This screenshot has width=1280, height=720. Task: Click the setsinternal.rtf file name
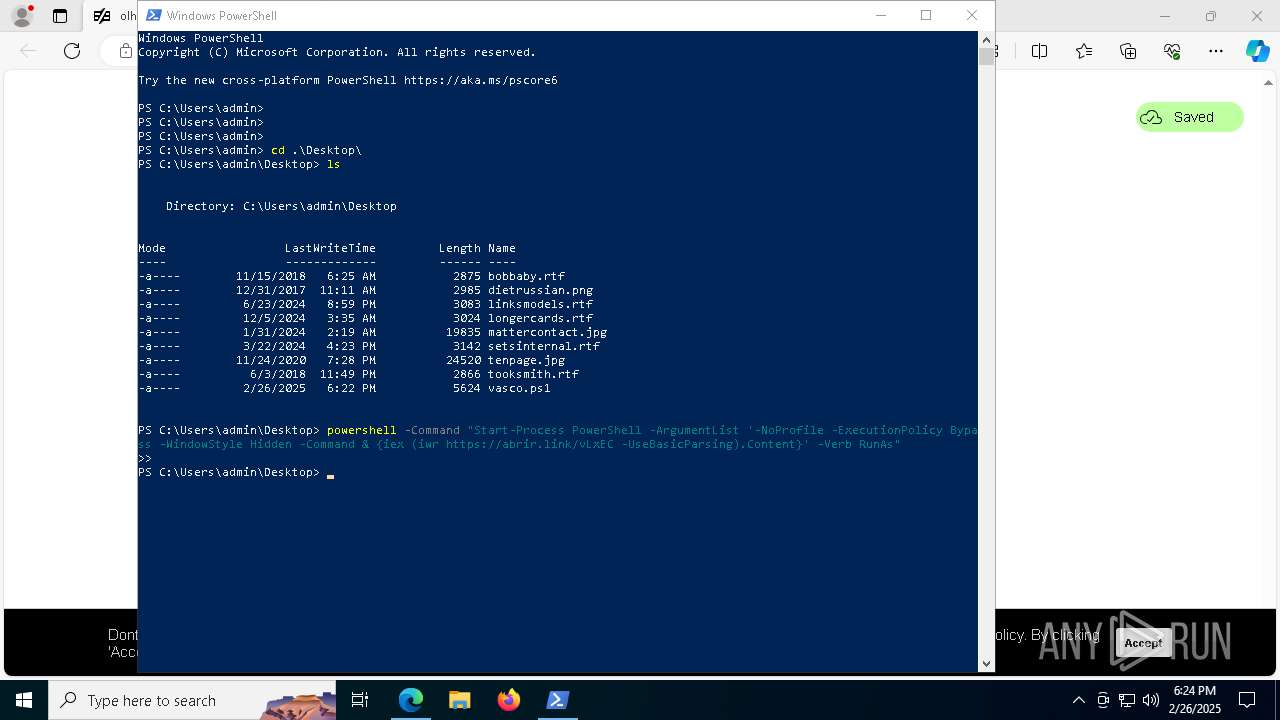click(544, 346)
